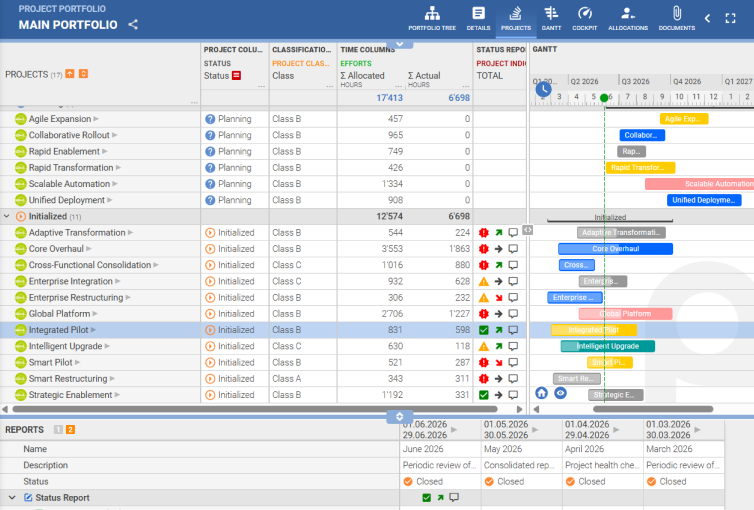
Task: Click the warning triangle for Intelligent Upgrade
Action: [x=484, y=346]
